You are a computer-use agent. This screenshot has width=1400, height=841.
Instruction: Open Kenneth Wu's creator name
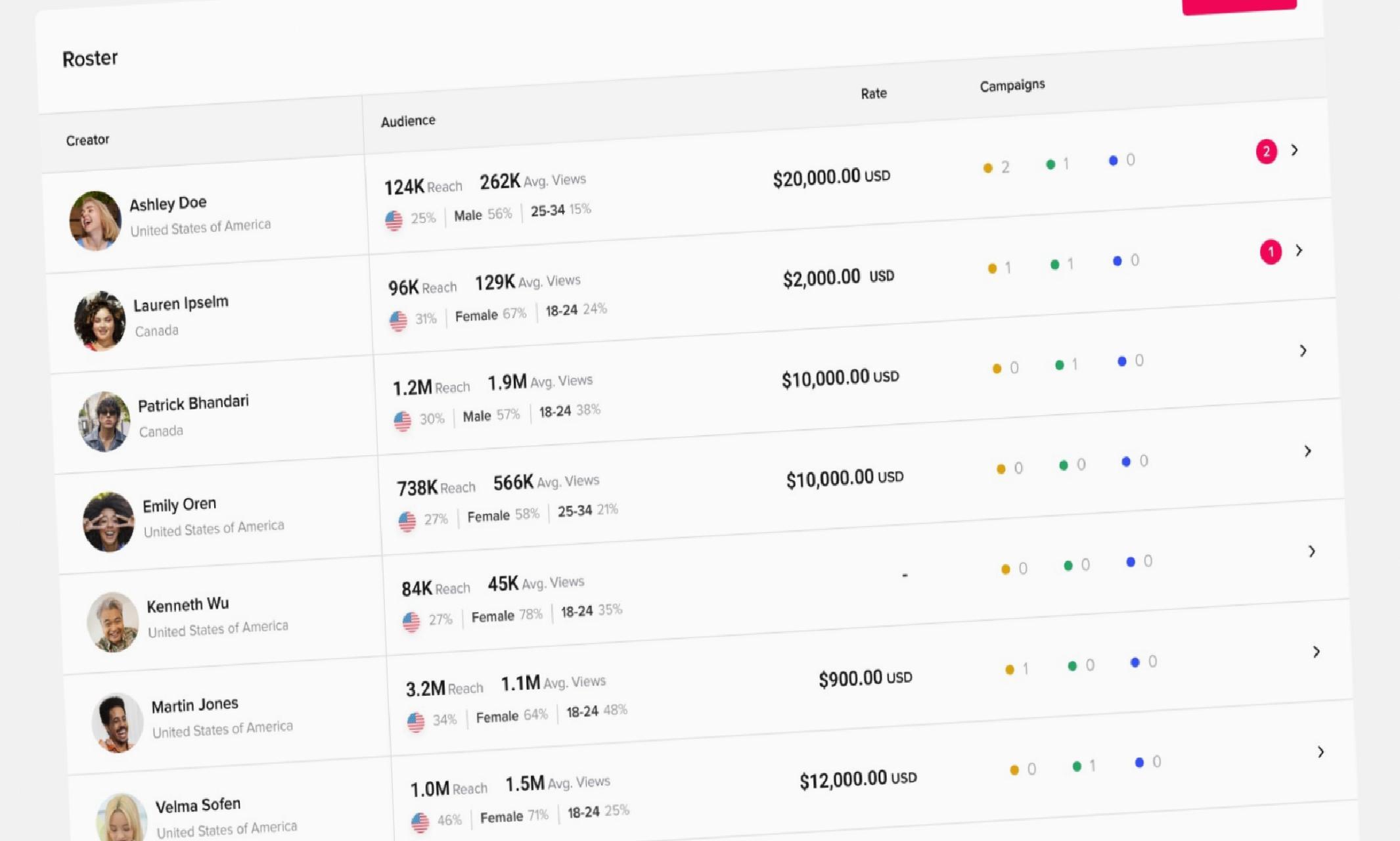188,604
